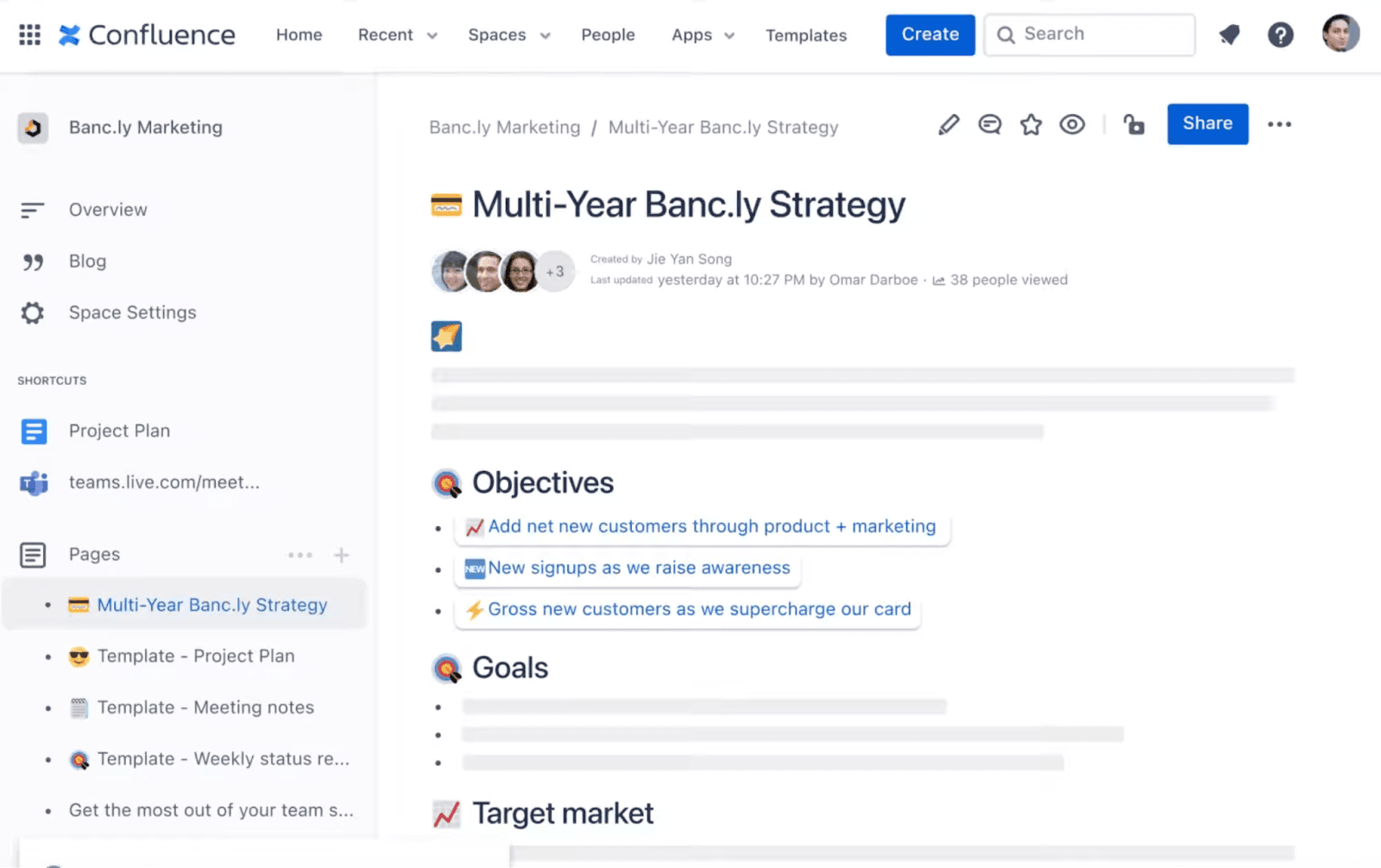Open inline comments icon
Image resolution: width=1381 pixels, height=868 pixels.
point(990,124)
